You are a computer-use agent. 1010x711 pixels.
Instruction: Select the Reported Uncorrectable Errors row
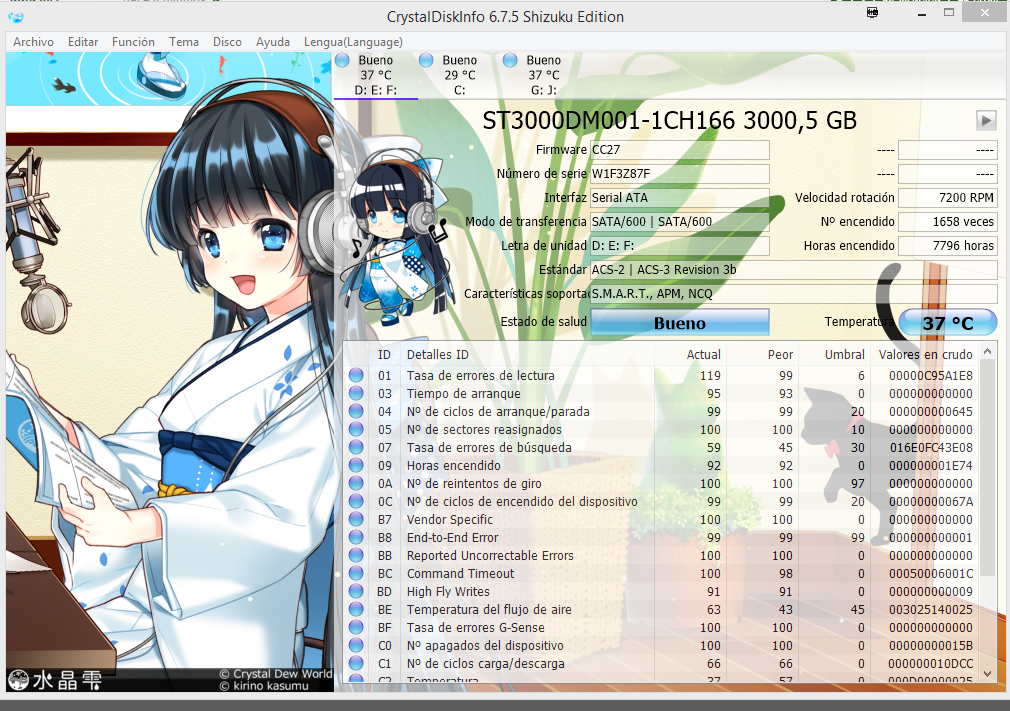662,556
